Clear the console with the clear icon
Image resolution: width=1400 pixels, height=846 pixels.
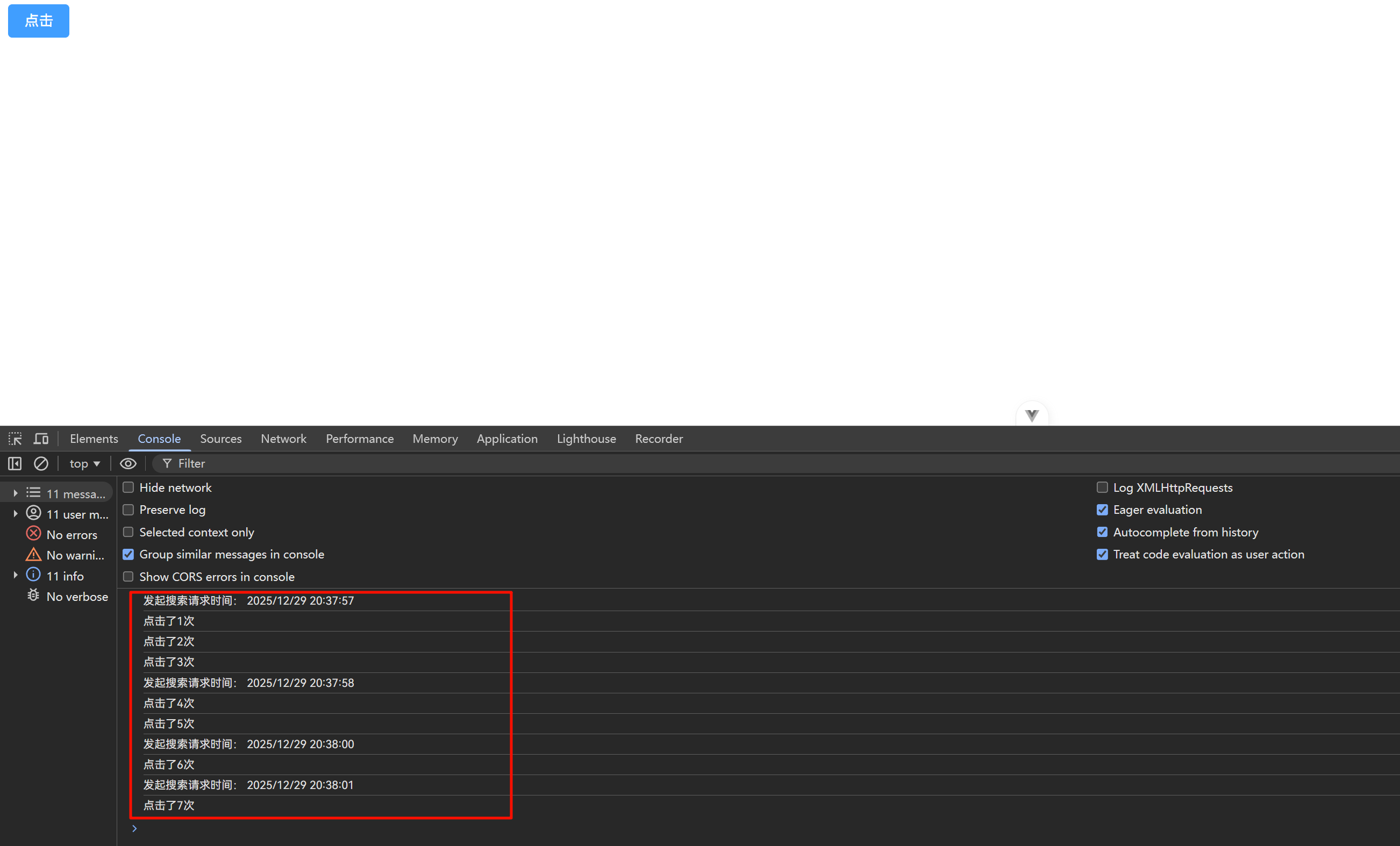(41, 464)
